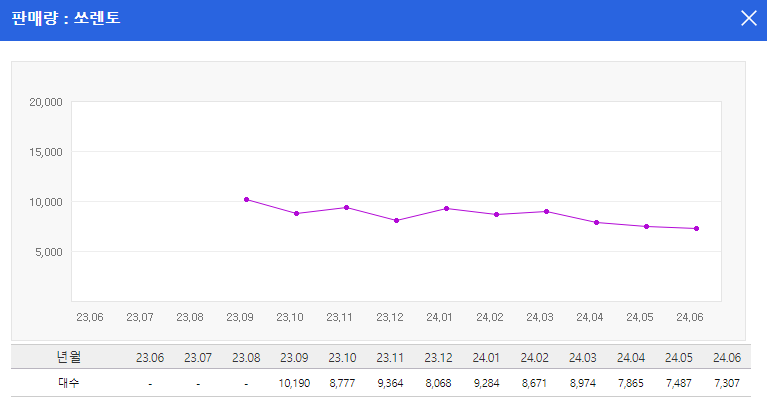The image size is (767, 412).
Task: Select the 23.11 data point on chart
Action: (x=346, y=207)
